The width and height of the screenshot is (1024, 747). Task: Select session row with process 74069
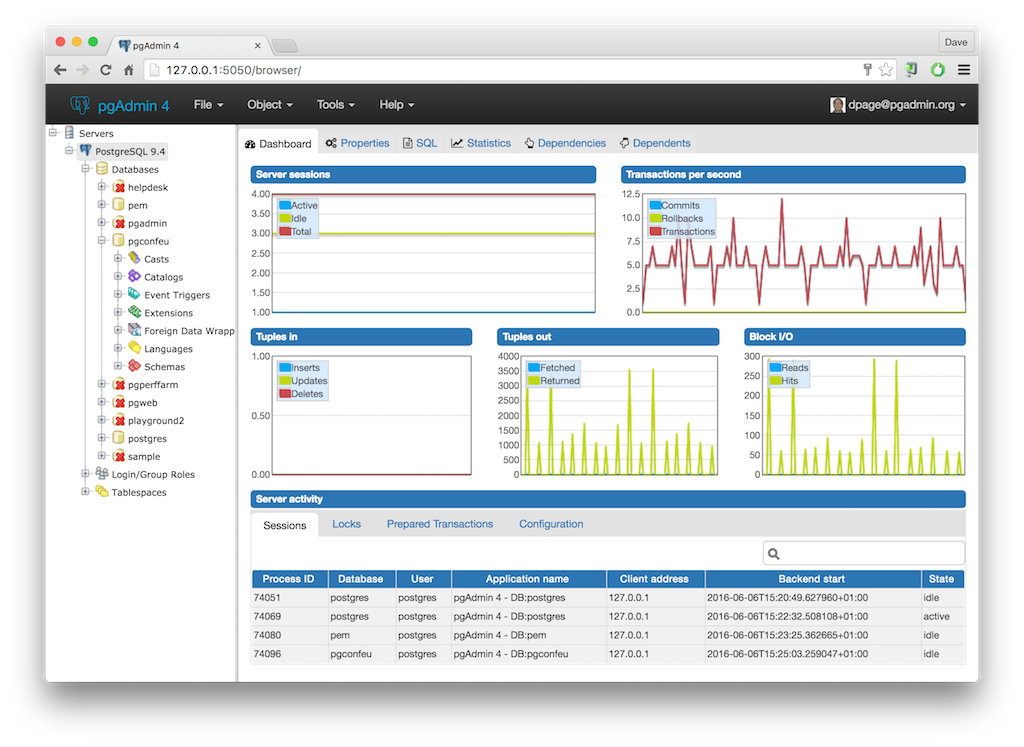pyautogui.click(x=608, y=616)
